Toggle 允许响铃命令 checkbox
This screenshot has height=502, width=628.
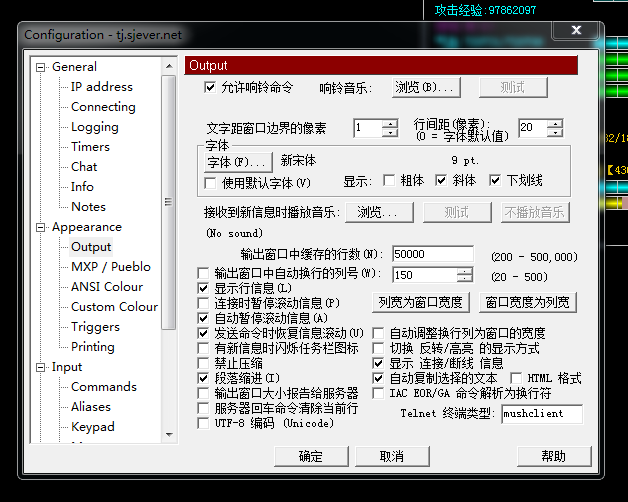coord(209,87)
